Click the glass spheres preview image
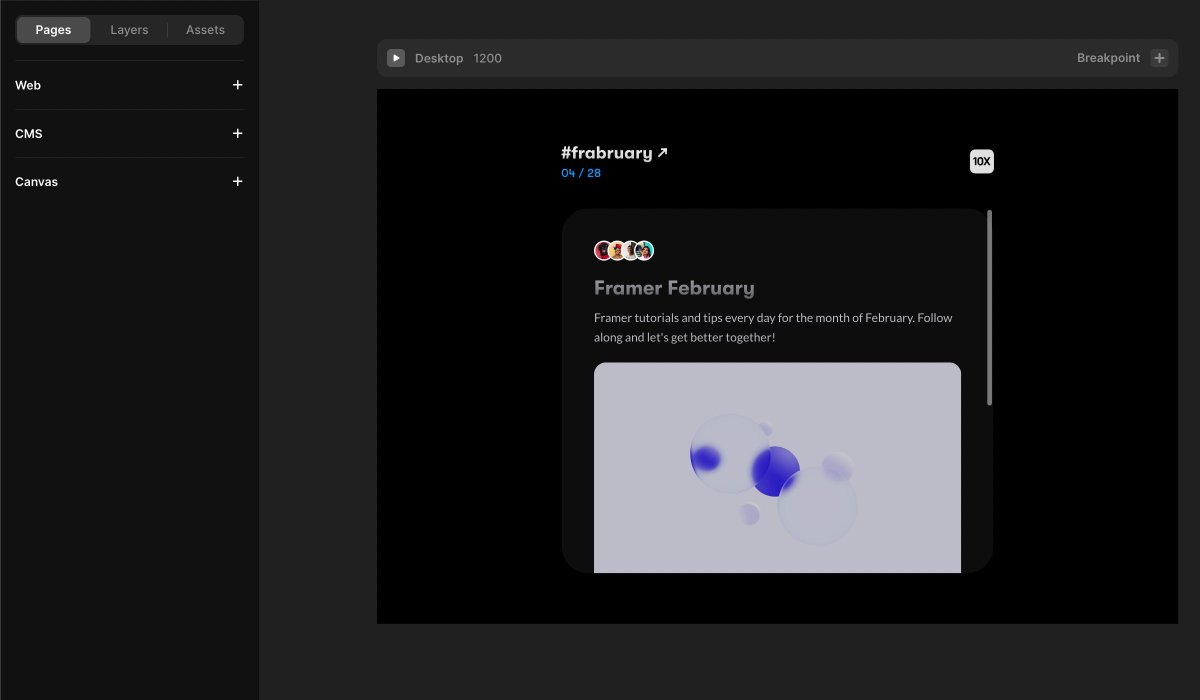This screenshot has width=1200, height=700. 777,468
